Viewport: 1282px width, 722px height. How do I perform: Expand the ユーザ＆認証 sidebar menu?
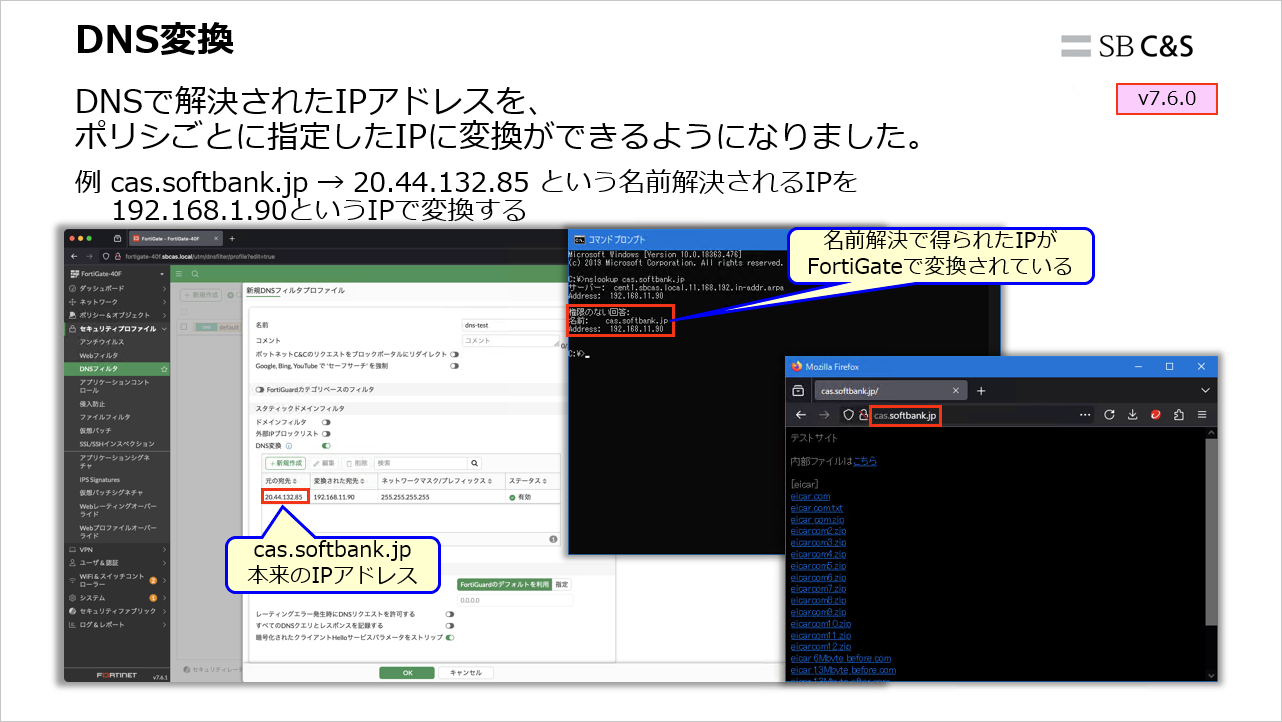pyautogui.click(x=116, y=563)
